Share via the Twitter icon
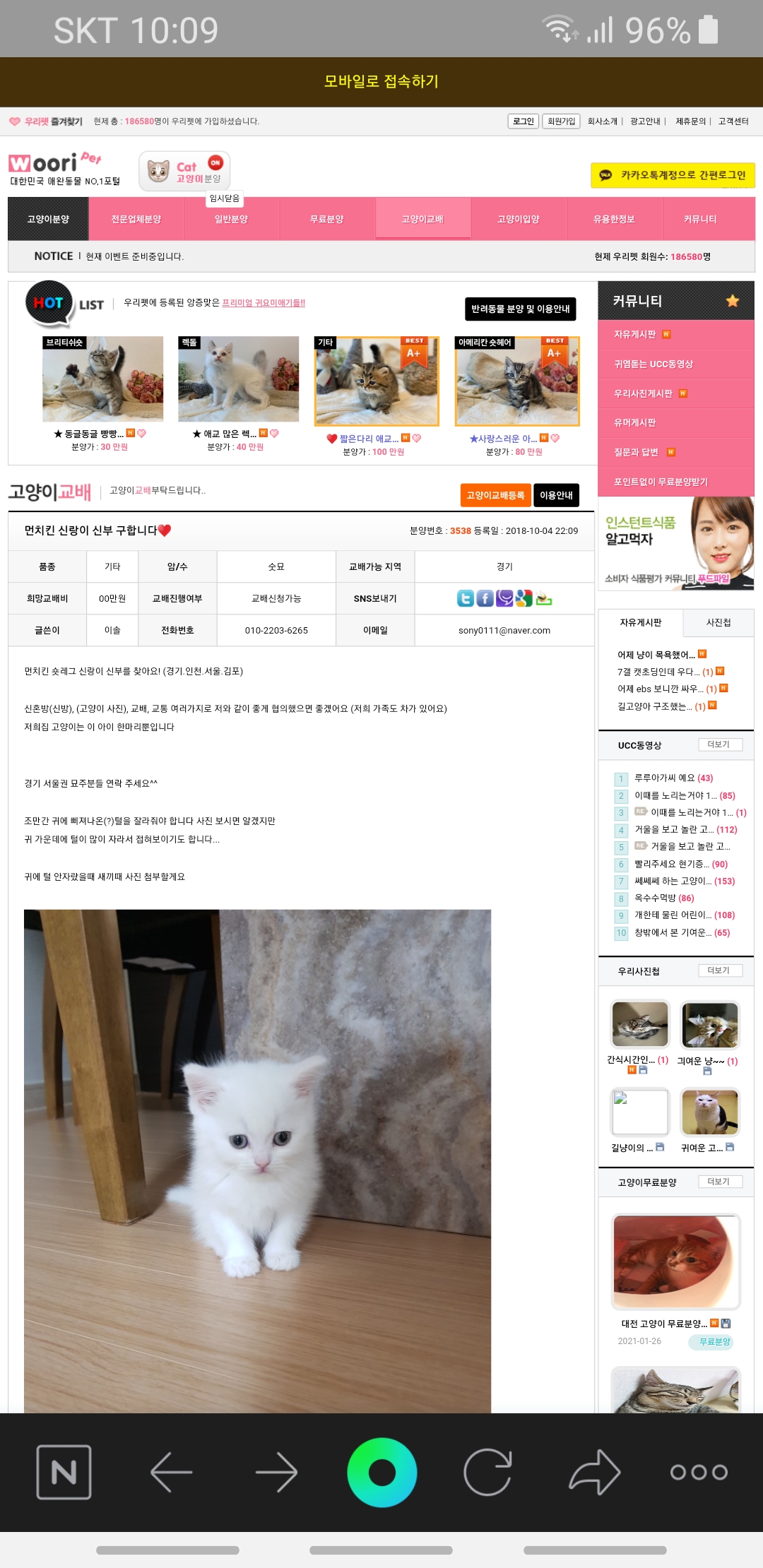Viewport: 763px width, 1568px height. pyautogui.click(x=466, y=598)
